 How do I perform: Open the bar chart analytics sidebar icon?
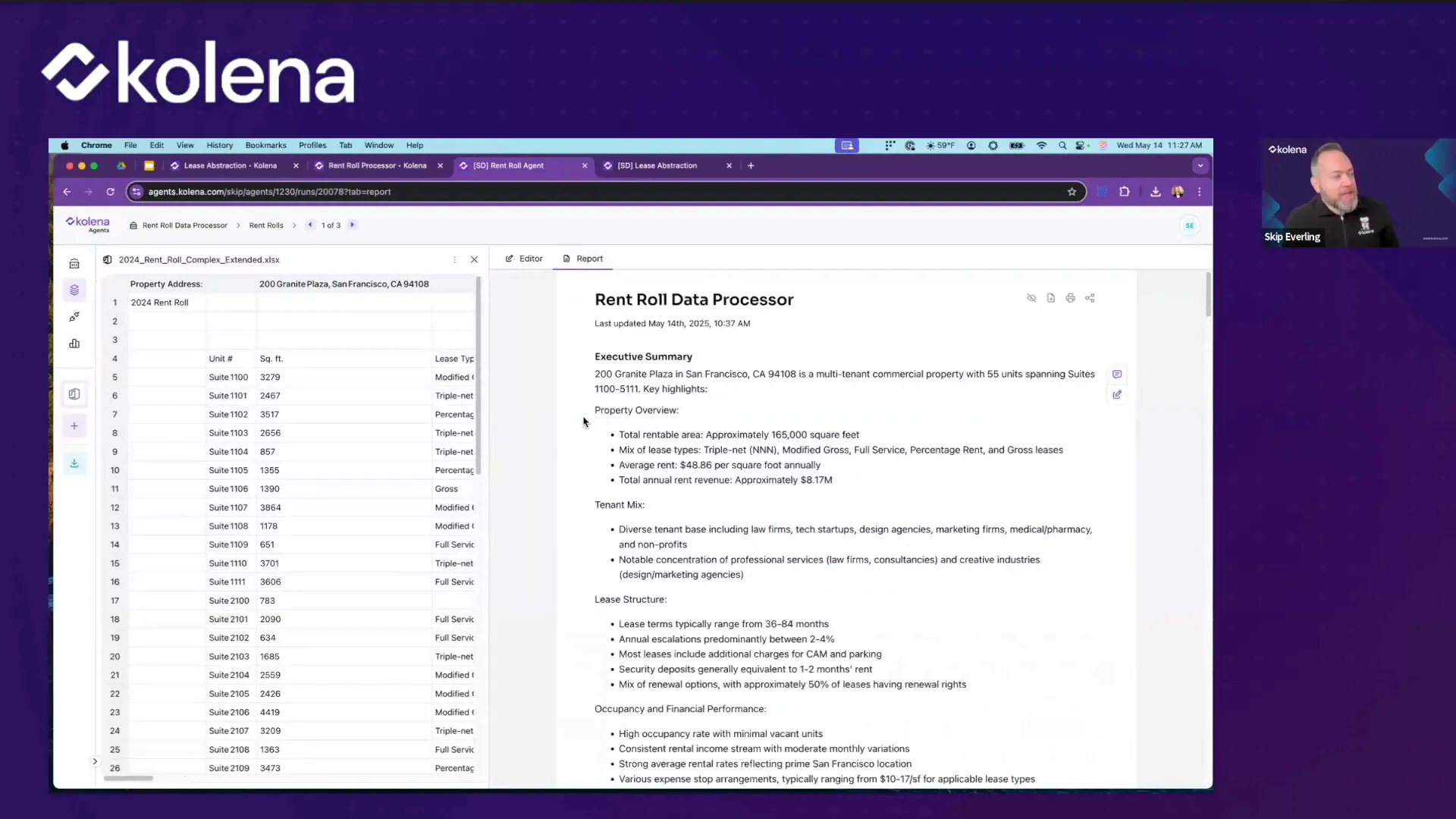point(74,344)
